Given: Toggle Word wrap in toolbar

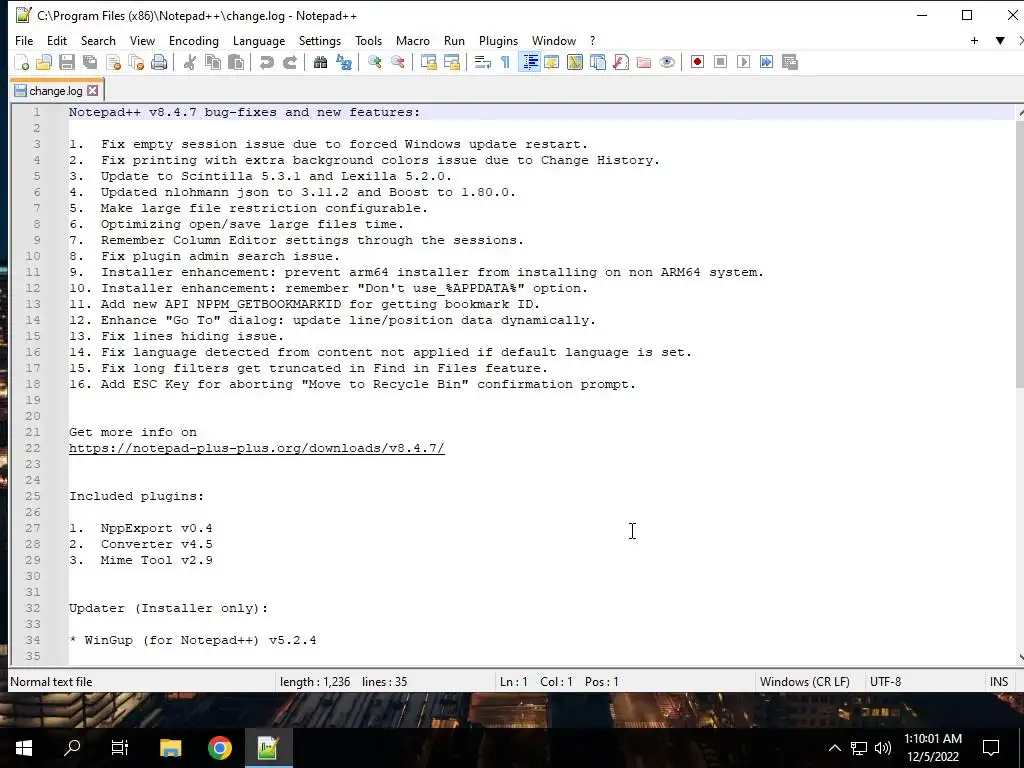Looking at the screenshot, I should click(x=483, y=62).
